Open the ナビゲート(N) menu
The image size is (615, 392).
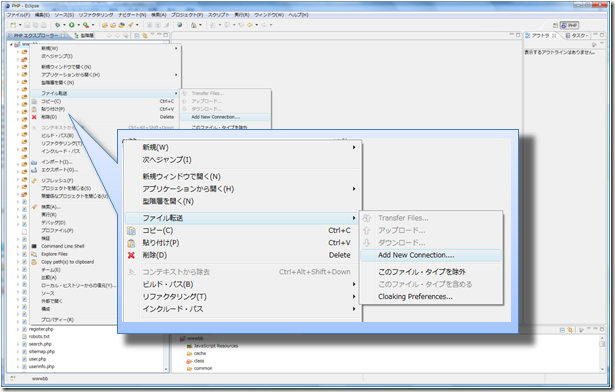tap(132, 15)
